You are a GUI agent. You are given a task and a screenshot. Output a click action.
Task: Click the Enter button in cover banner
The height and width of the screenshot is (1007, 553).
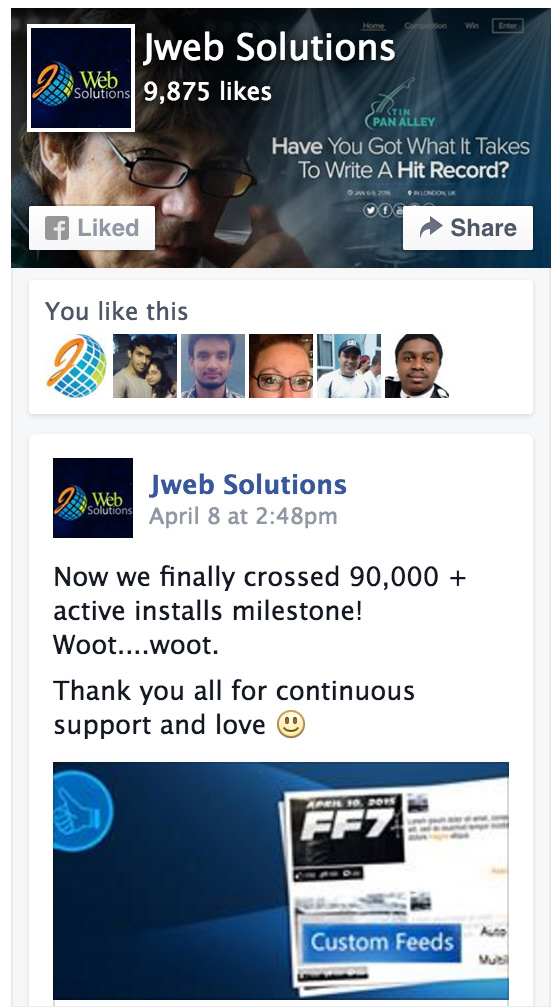507,26
